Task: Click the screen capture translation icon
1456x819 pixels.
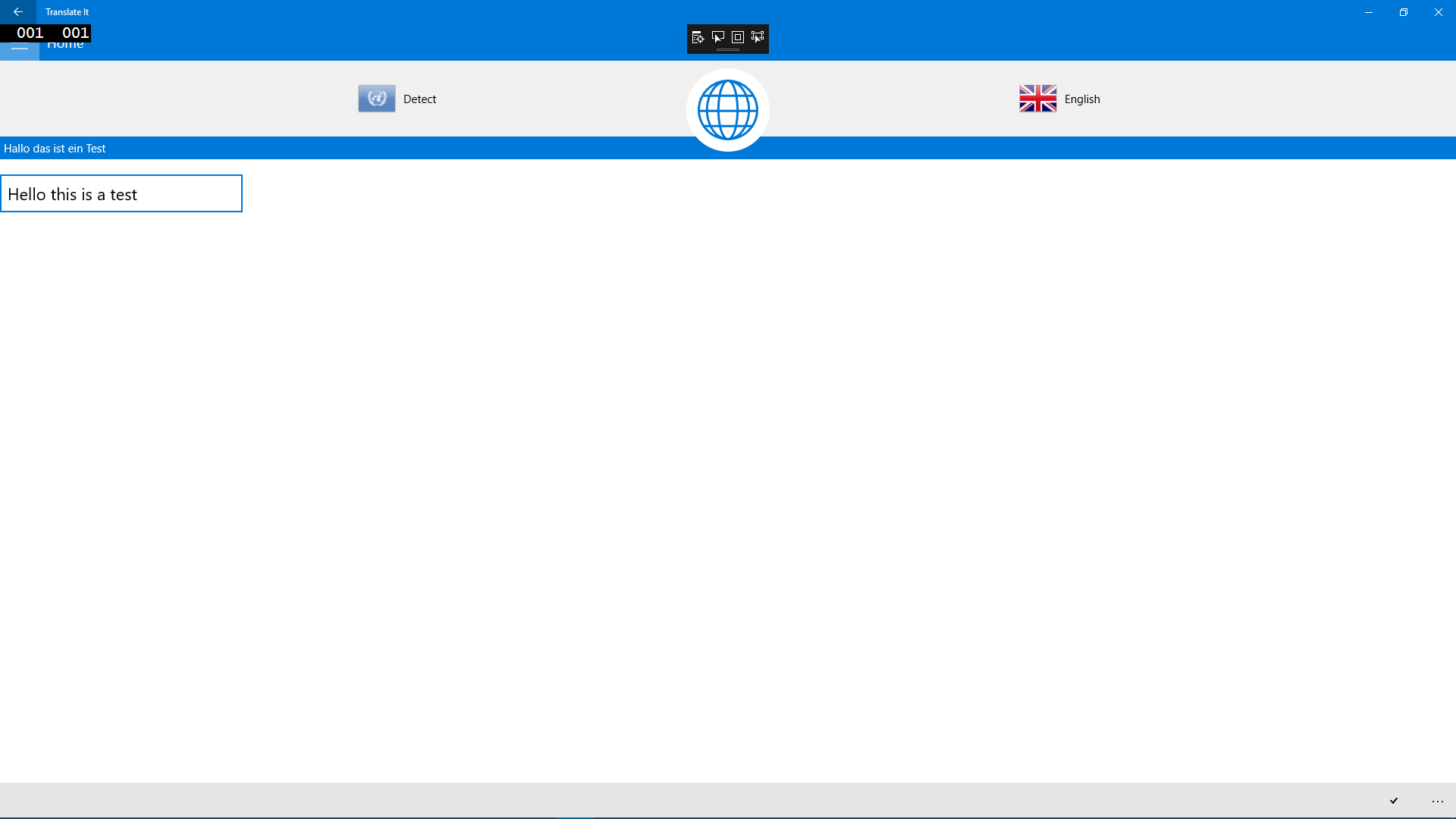Action: [757, 37]
